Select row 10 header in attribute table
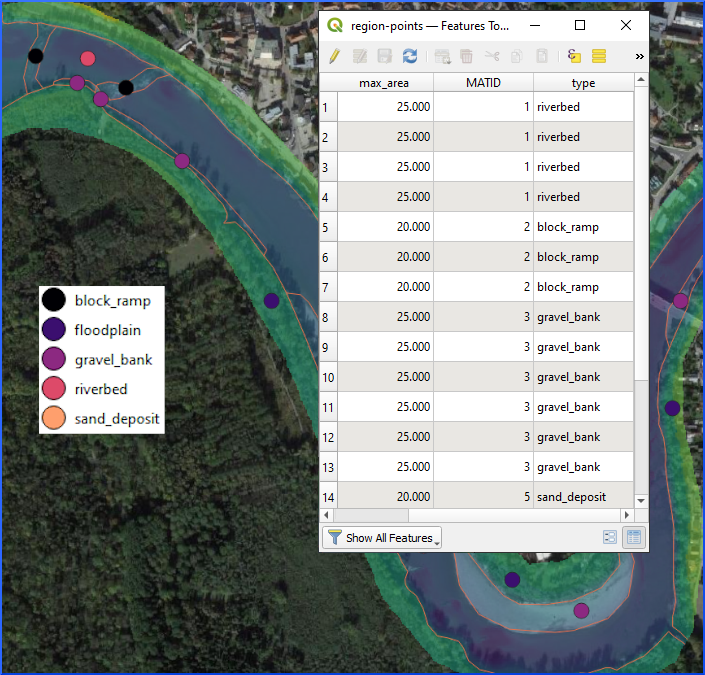This screenshot has width=705, height=675. click(x=328, y=377)
